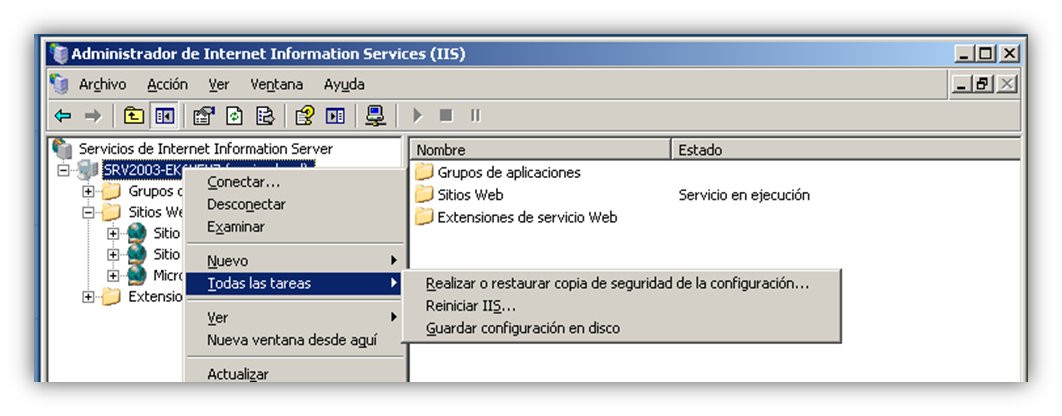
Task: Click the globe icon of the Micro... site
Action: (136, 275)
